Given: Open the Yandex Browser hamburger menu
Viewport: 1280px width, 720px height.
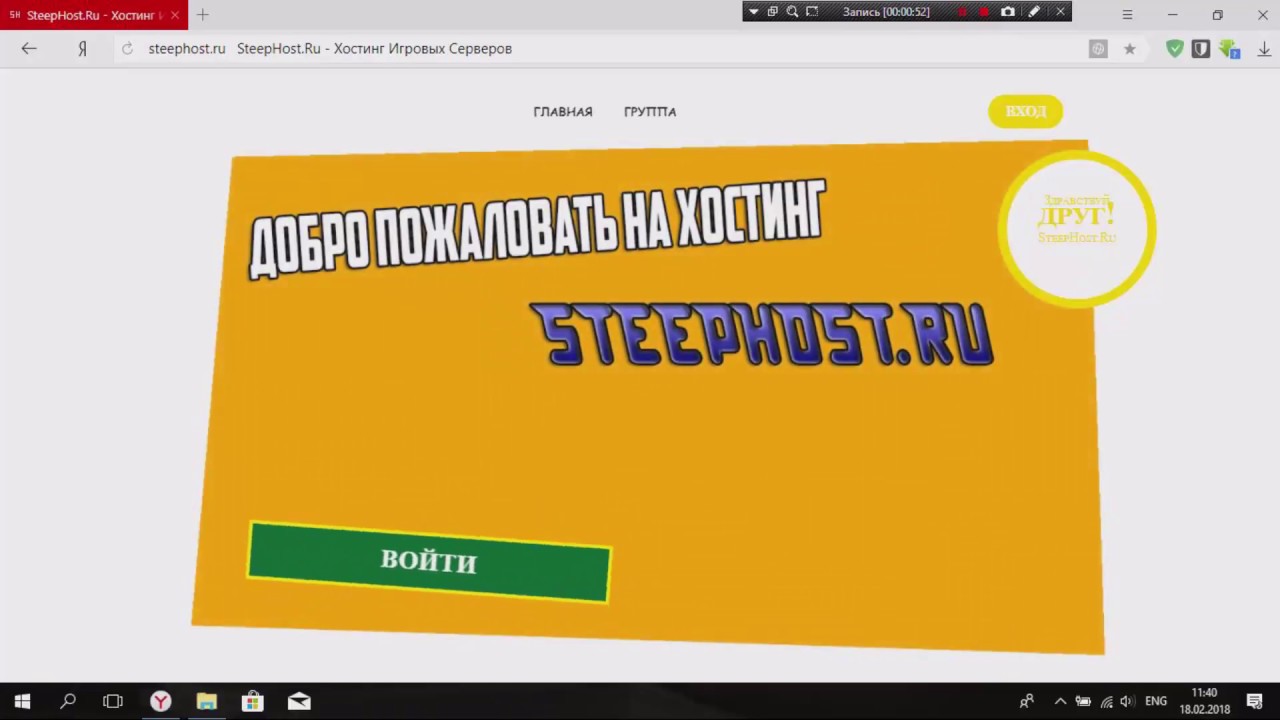Looking at the screenshot, I should 1127,15.
